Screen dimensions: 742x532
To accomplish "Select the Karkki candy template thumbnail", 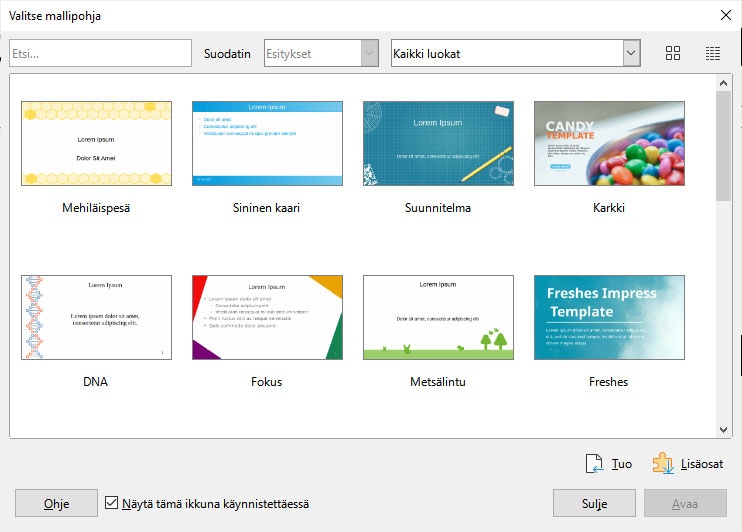I will 609,143.
